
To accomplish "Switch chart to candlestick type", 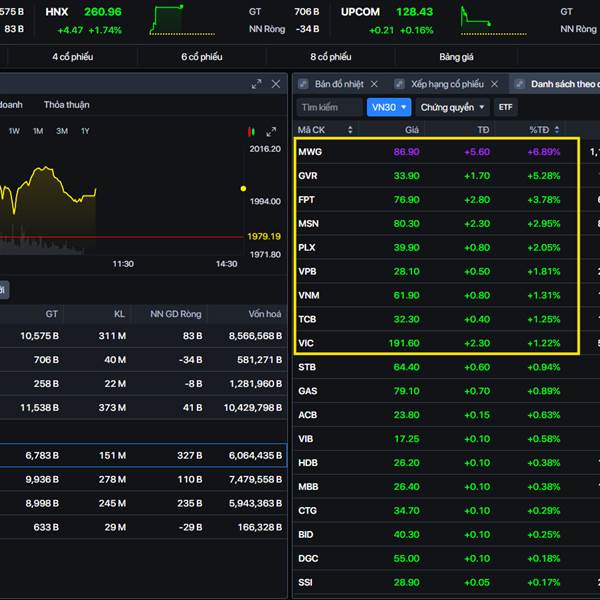I will coord(252,131).
